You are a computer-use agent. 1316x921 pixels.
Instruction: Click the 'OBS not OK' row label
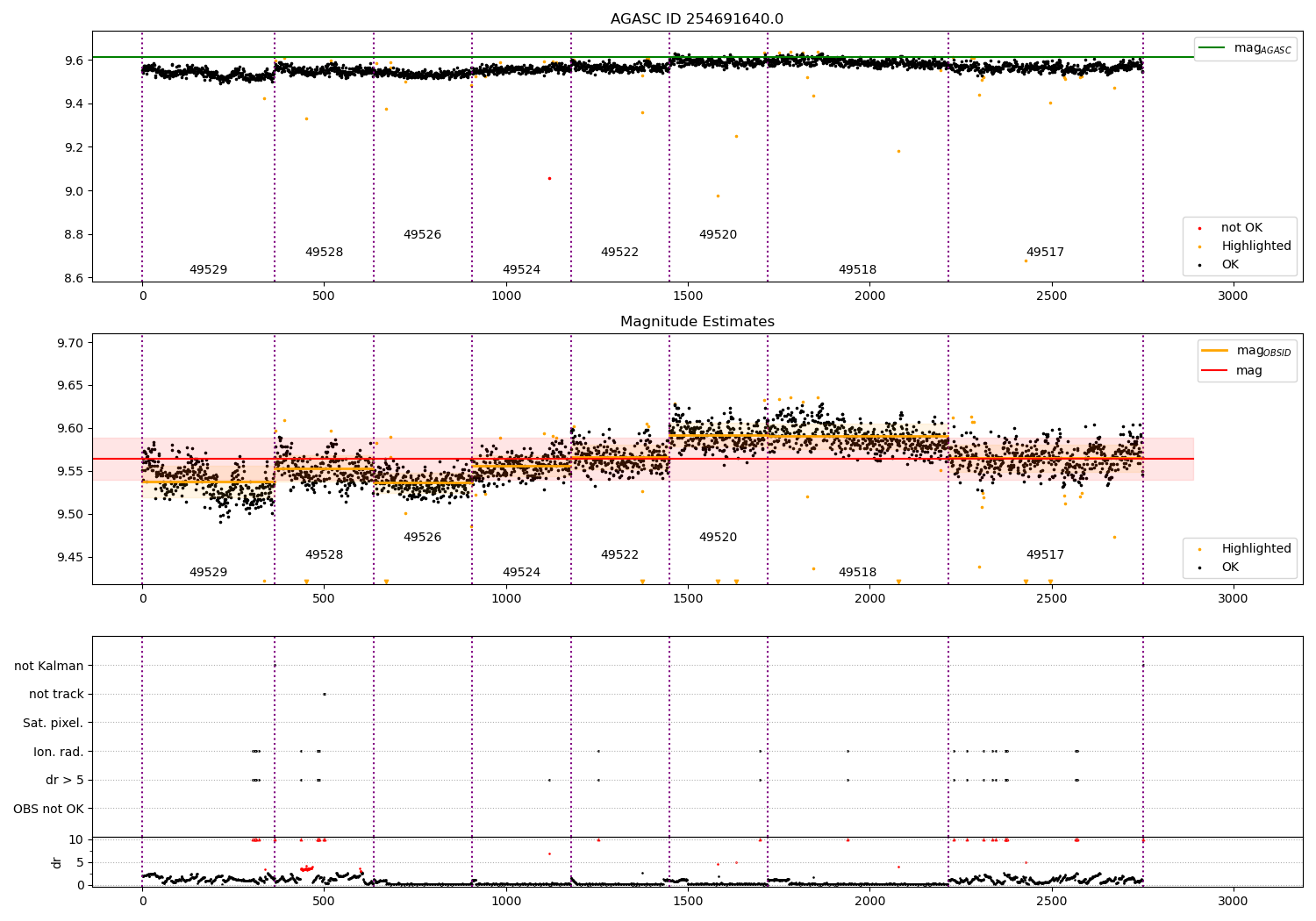tap(49, 809)
